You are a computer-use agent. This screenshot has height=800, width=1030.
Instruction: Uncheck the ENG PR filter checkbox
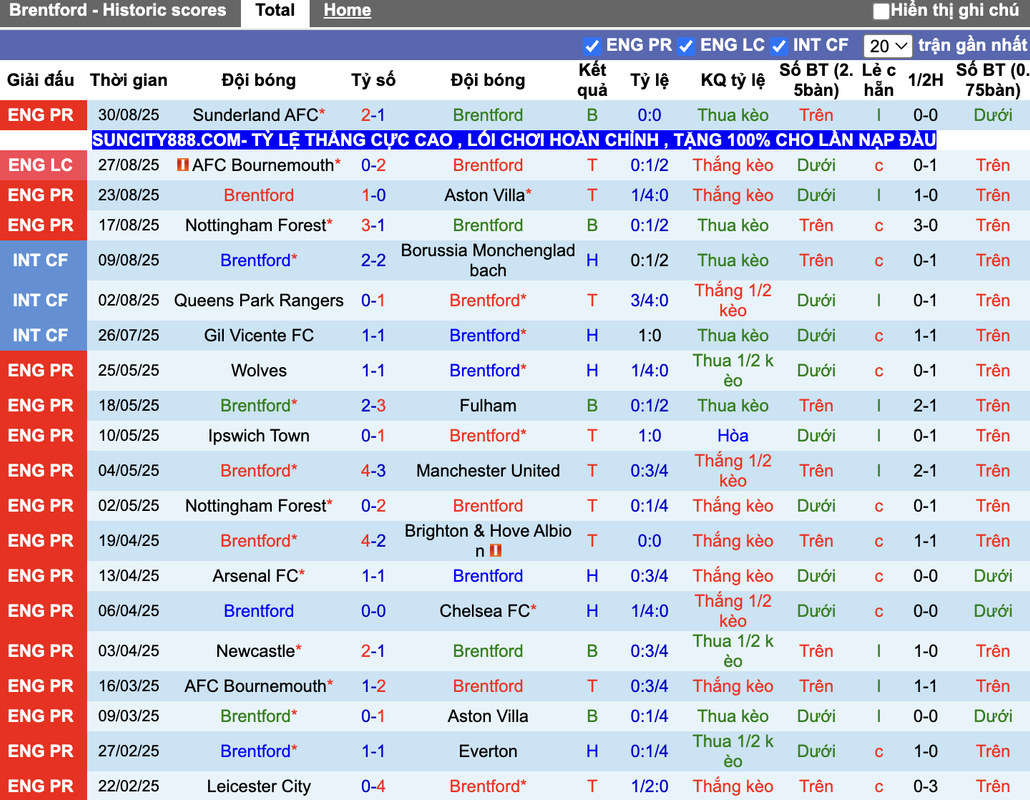[591, 46]
